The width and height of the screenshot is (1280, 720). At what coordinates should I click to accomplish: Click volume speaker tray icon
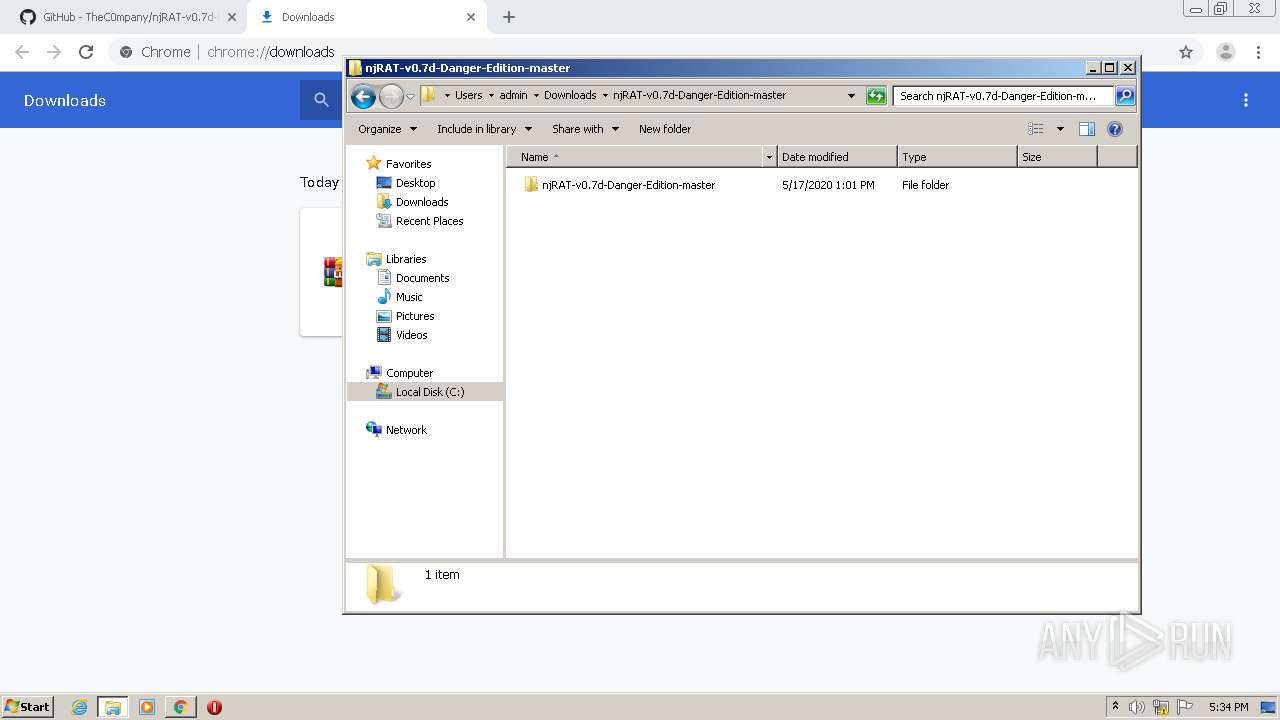pyautogui.click(x=1137, y=707)
